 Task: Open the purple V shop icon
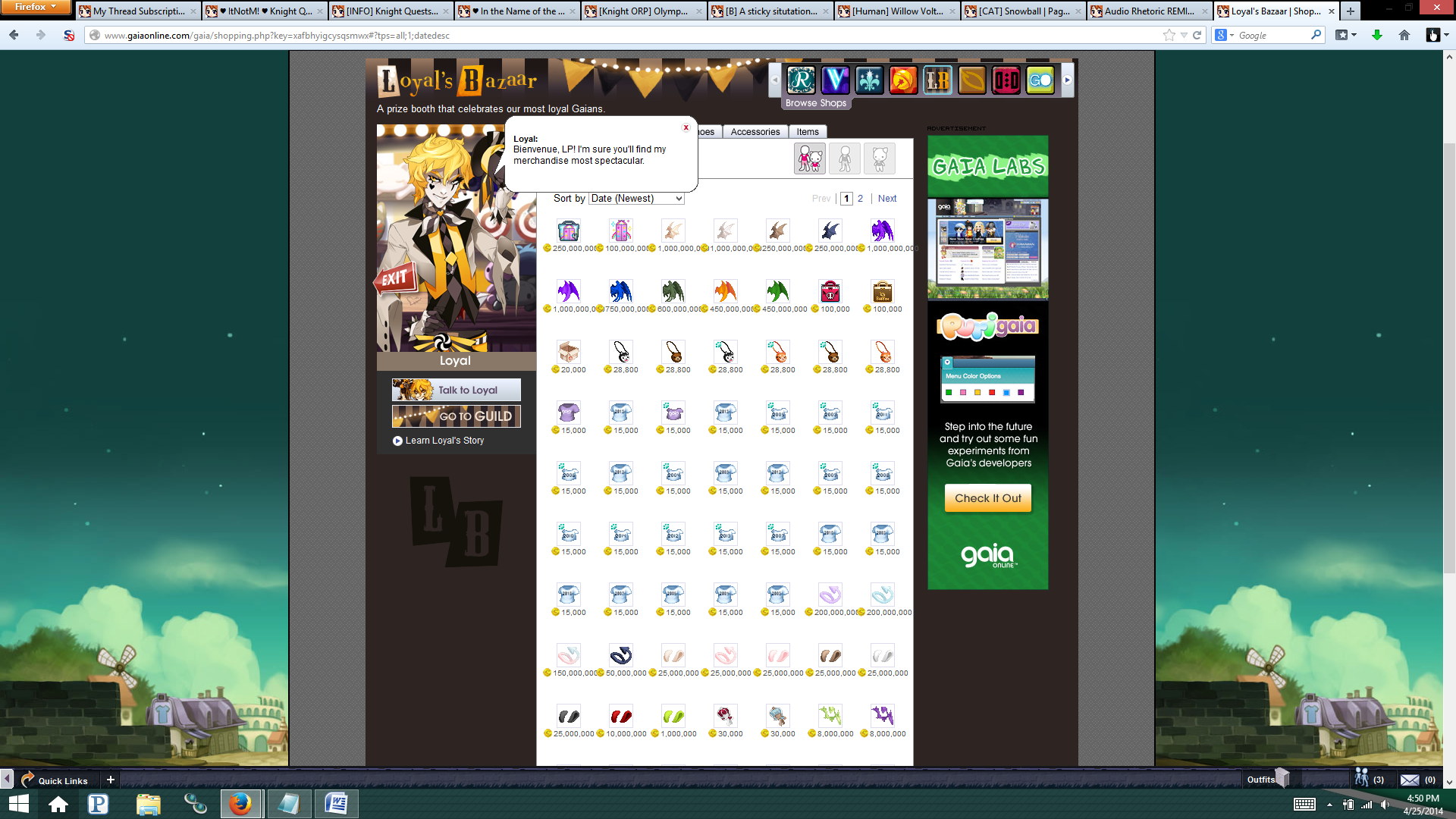coord(835,80)
